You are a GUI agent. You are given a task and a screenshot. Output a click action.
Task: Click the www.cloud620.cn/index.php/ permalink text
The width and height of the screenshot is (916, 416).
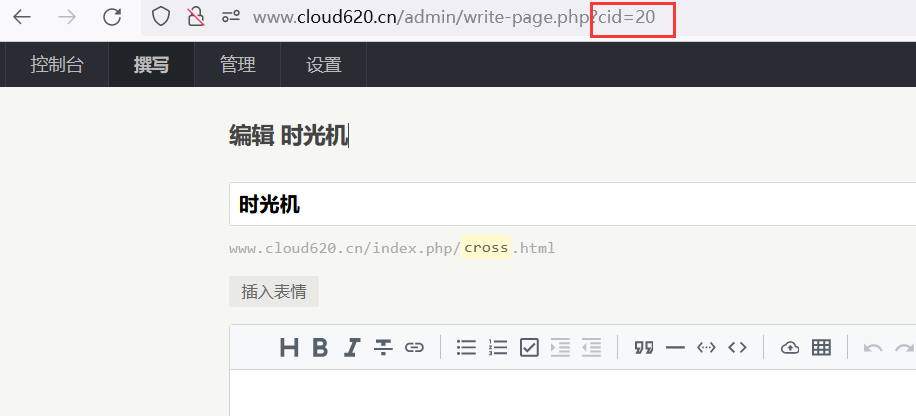[345, 248]
